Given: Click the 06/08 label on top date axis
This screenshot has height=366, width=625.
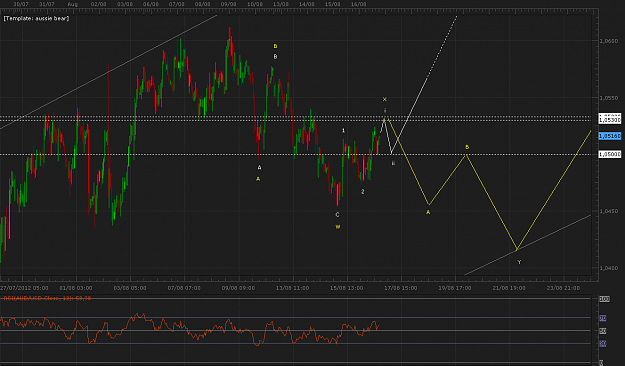Looking at the screenshot, I should (151, 4).
